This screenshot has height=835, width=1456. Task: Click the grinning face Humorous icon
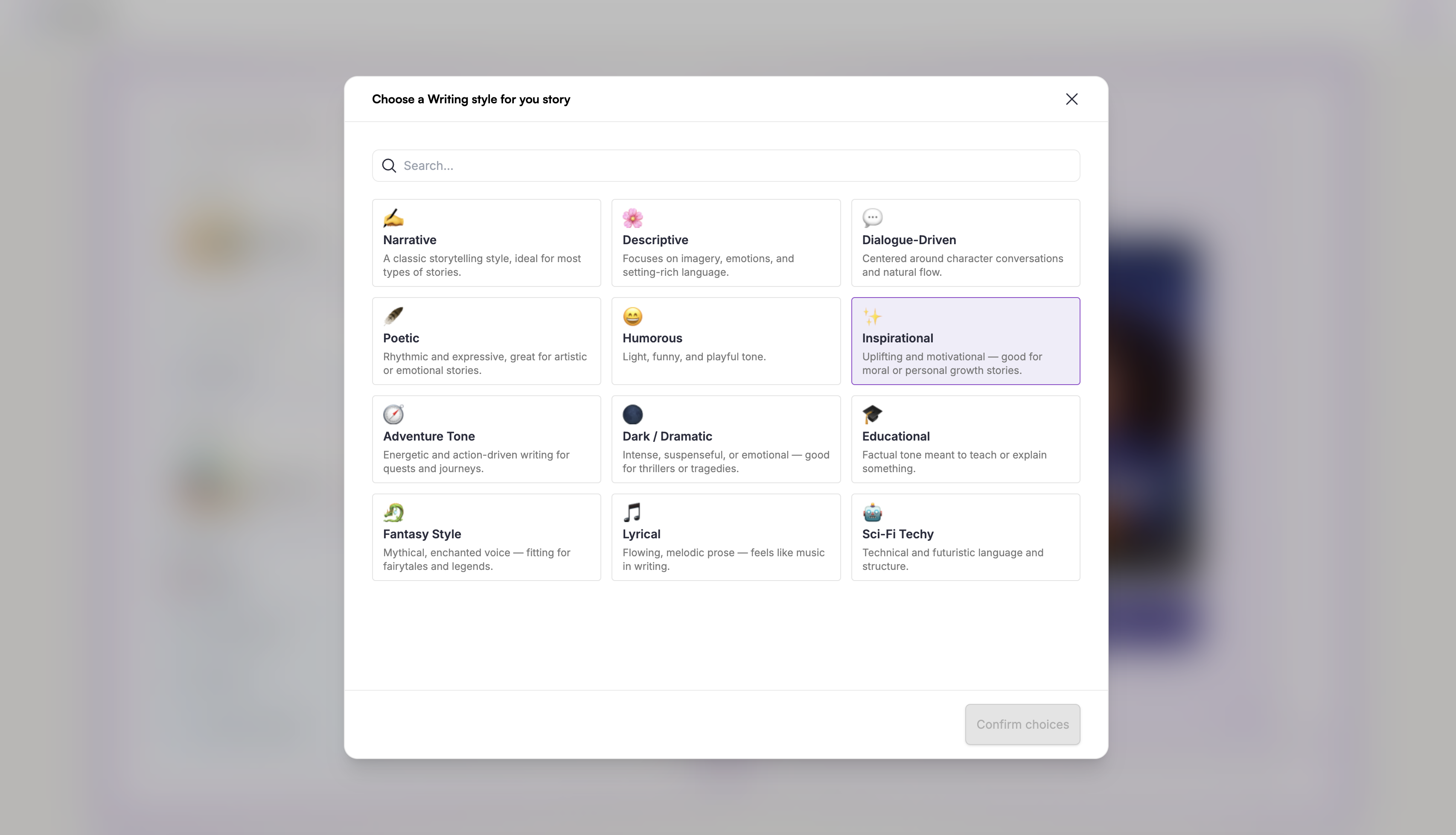tap(633, 316)
